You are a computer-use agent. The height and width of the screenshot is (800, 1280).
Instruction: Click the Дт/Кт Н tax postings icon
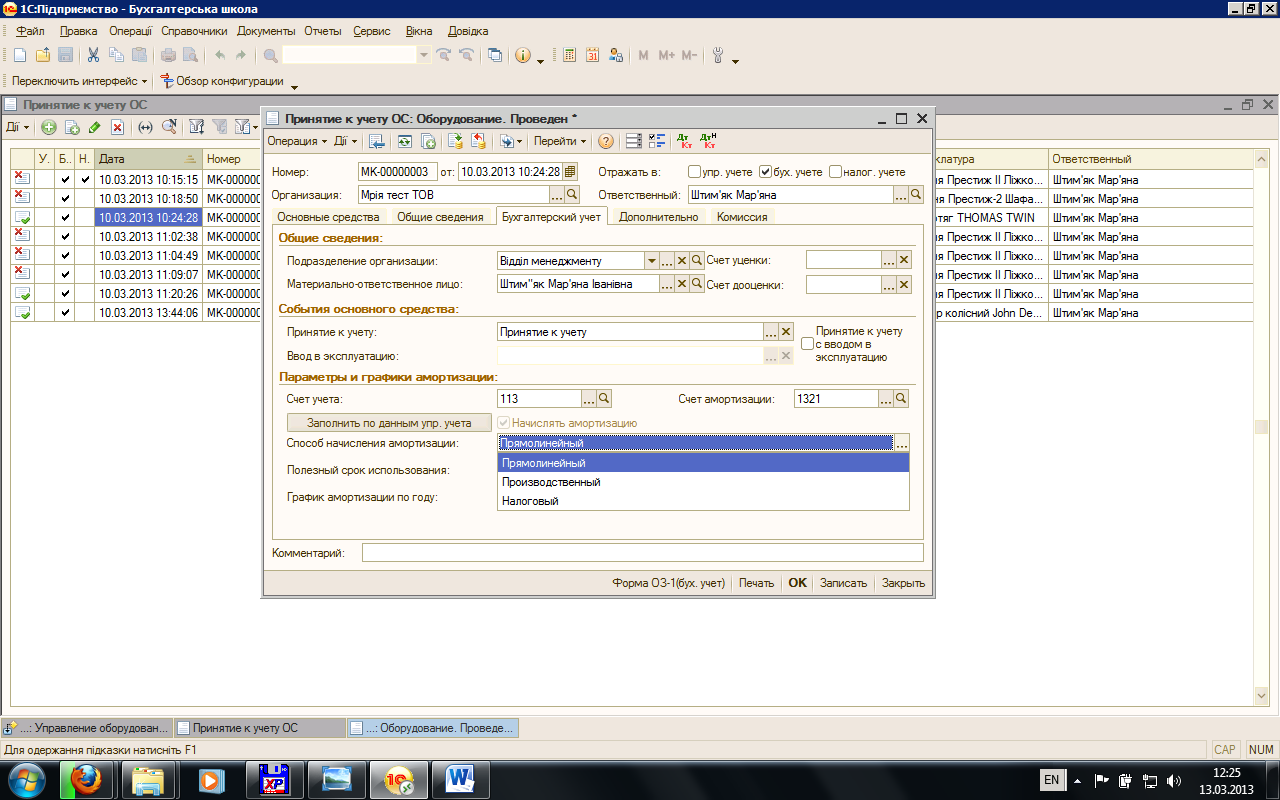click(708, 141)
